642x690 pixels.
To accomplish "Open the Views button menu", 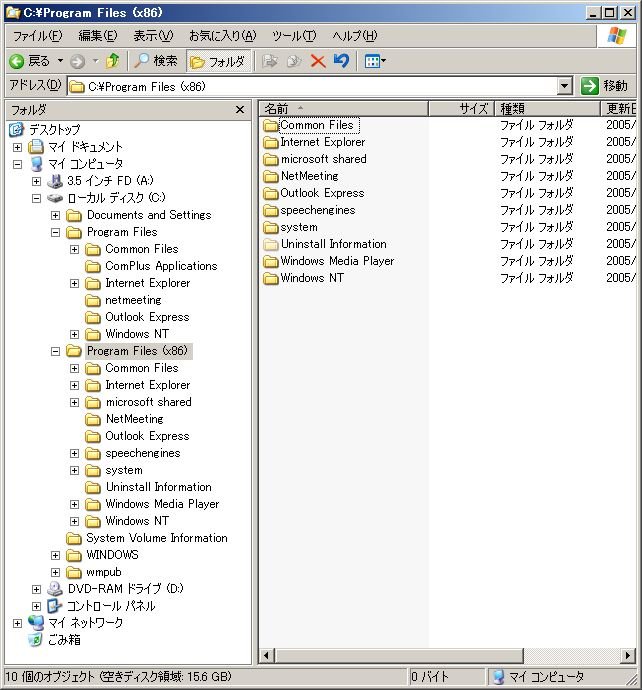I will [x=375, y=61].
